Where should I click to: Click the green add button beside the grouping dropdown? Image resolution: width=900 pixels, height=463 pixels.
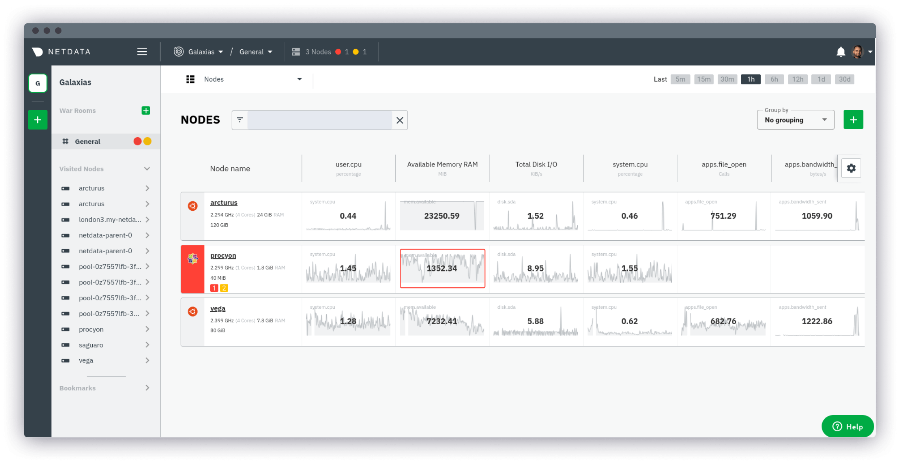click(853, 120)
